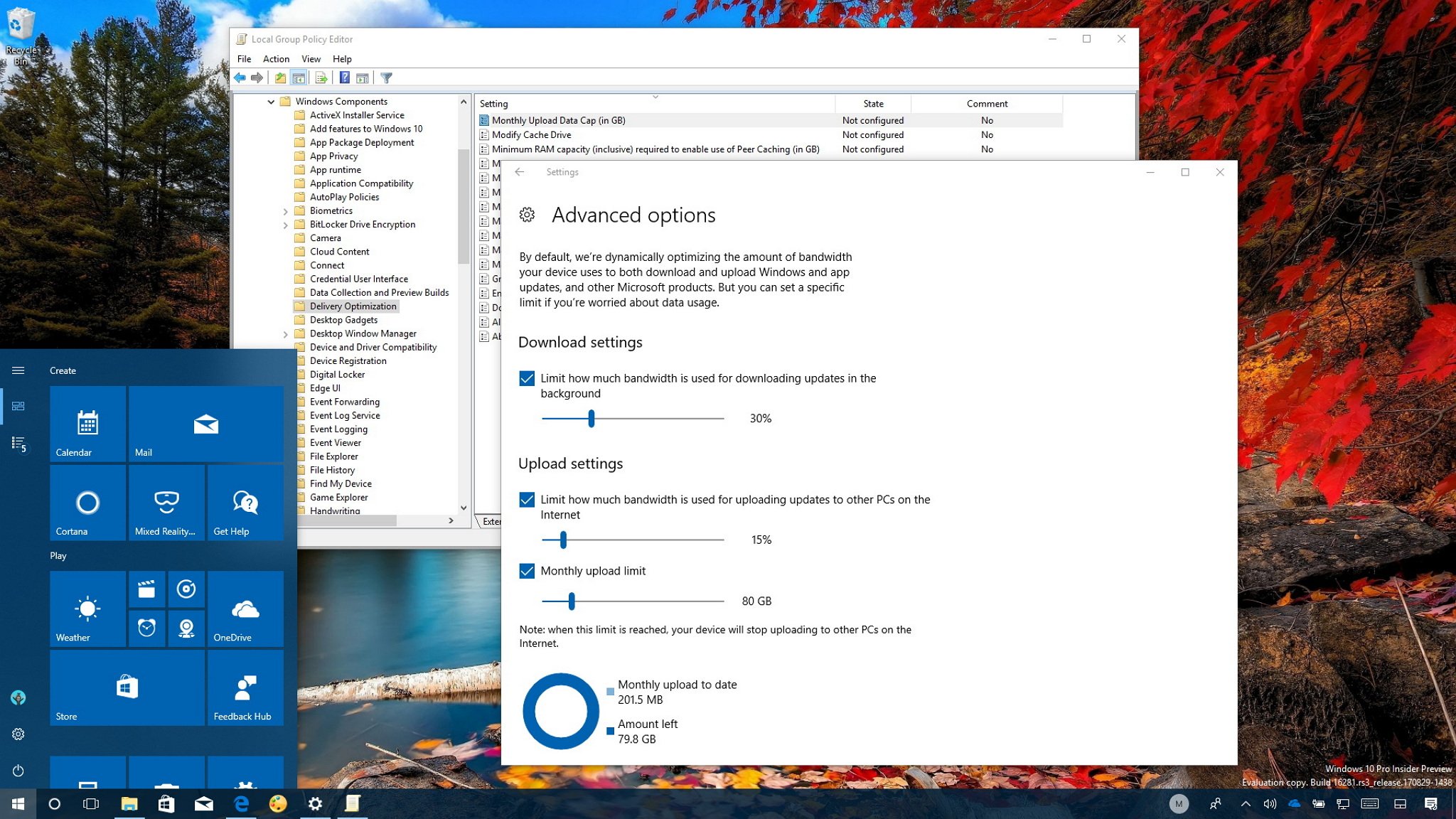Click the Start menu Power icon
Screen dimensions: 1456x819
18,771
